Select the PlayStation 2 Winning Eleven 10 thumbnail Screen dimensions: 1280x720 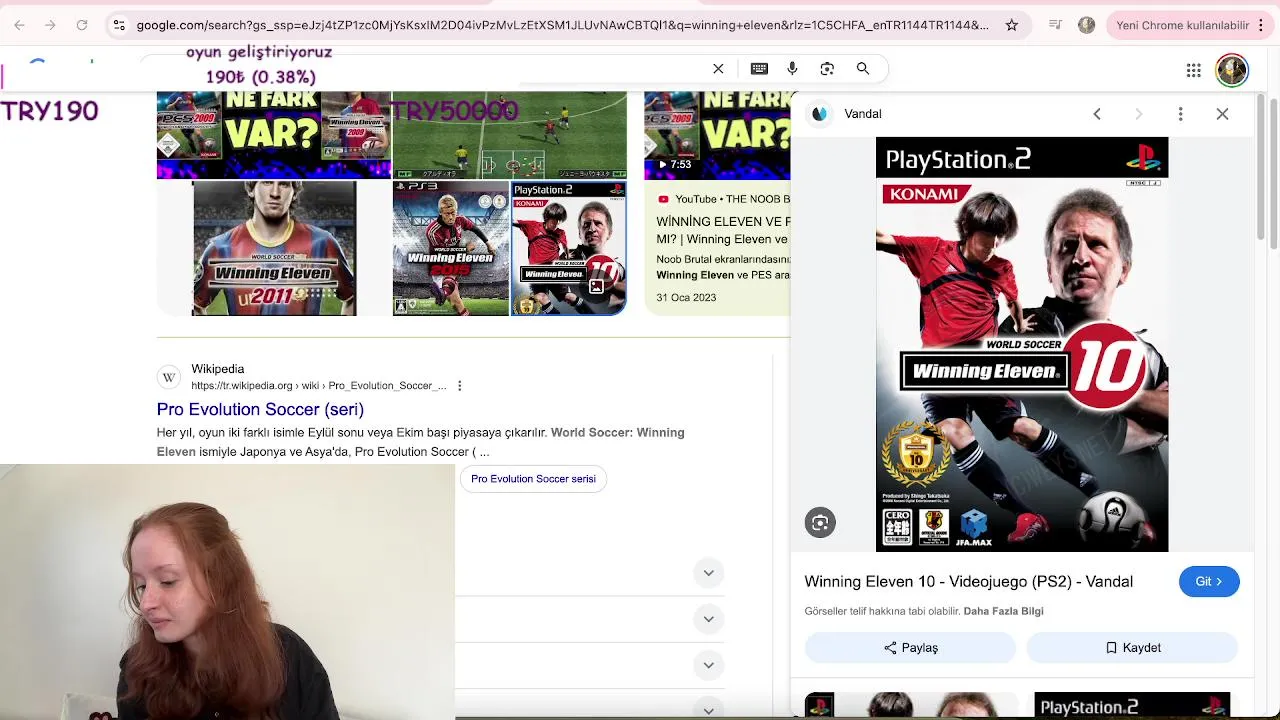[569, 248]
